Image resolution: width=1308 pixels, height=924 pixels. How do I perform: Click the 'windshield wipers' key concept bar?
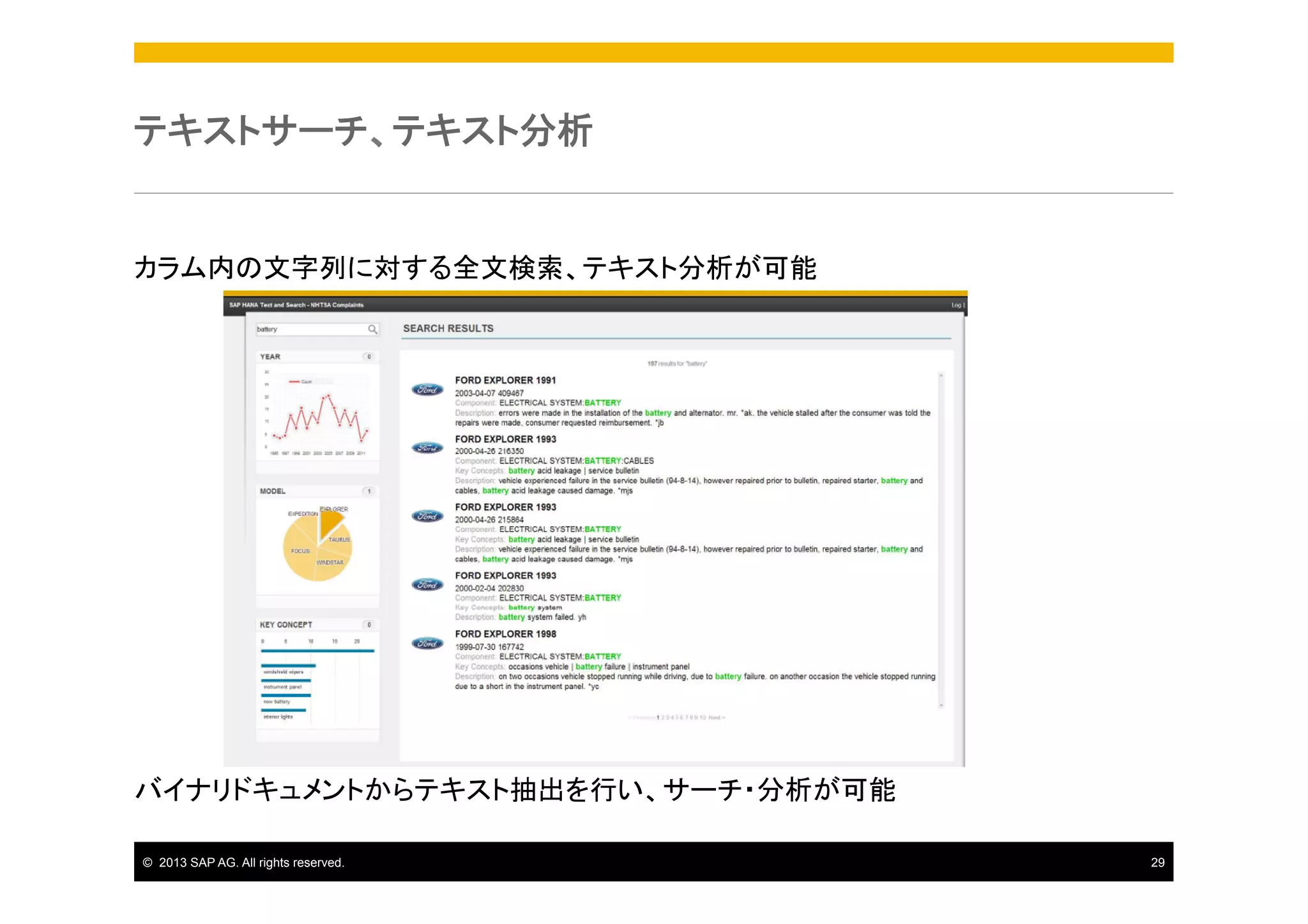tap(288, 666)
